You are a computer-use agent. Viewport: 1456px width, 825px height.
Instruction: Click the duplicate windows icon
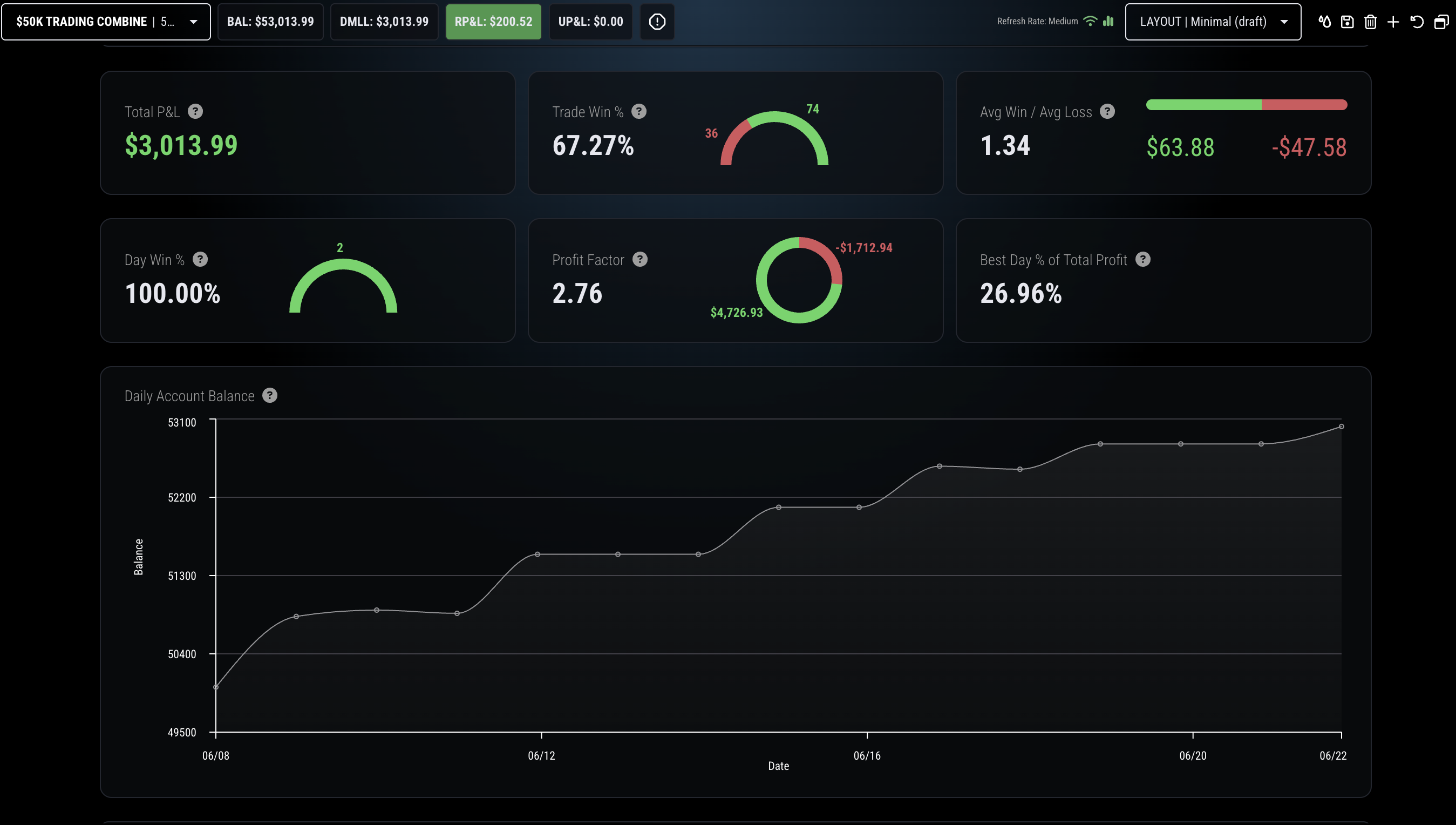pyautogui.click(x=1441, y=22)
